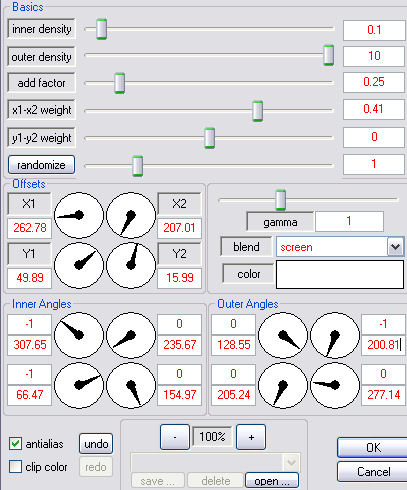Image resolution: width=407 pixels, height=490 pixels.
Task: Click the Y2 offset angle dial
Action: 131,265
